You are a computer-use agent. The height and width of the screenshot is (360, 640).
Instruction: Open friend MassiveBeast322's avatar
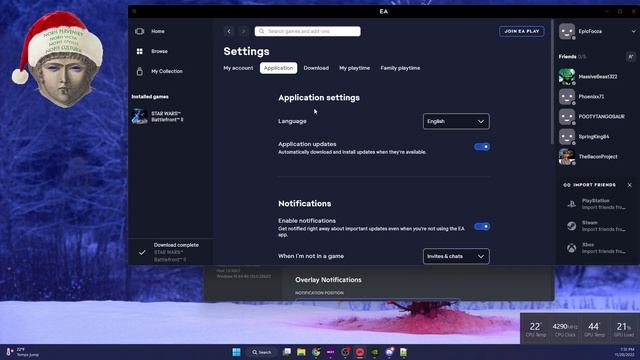(567, 77)
